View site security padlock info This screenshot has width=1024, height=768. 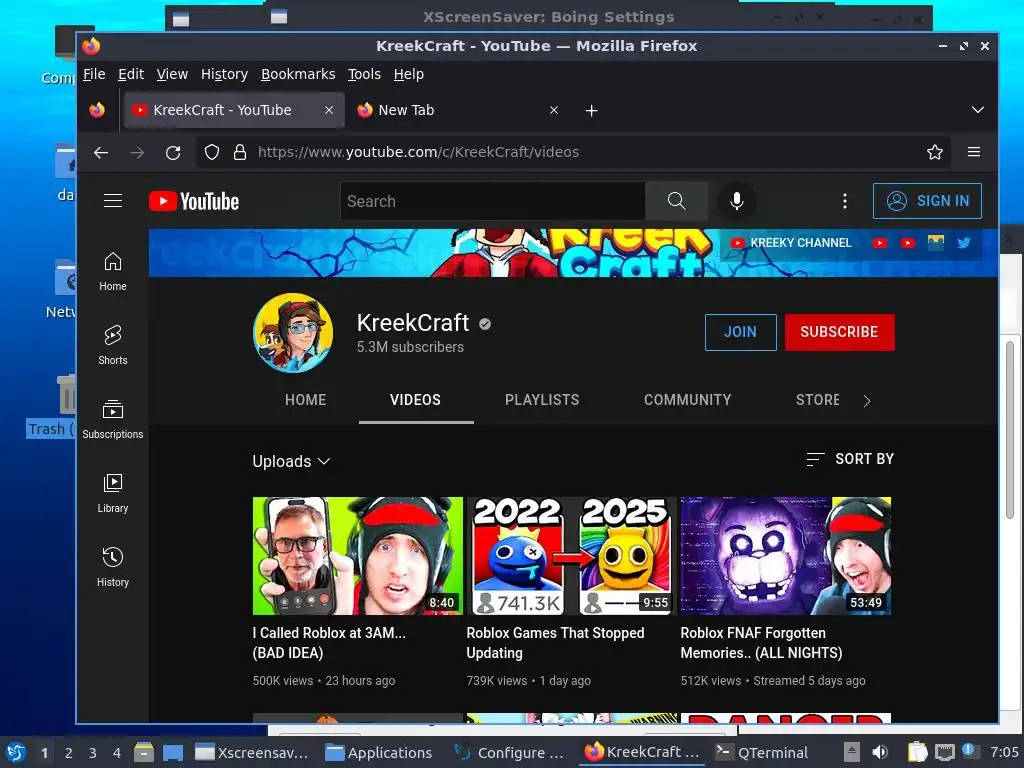click(x=240, y=152)
